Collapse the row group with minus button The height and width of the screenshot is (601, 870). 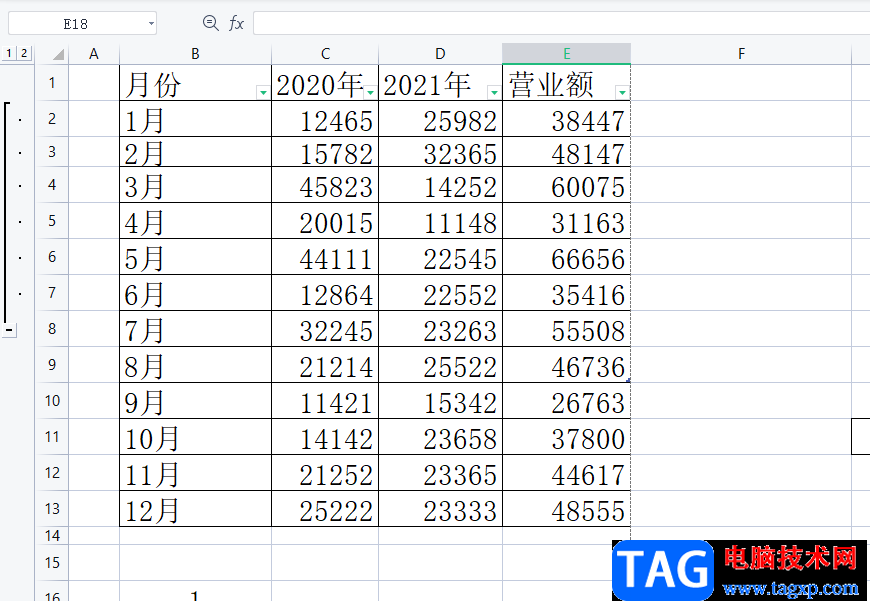click(9, 330)
